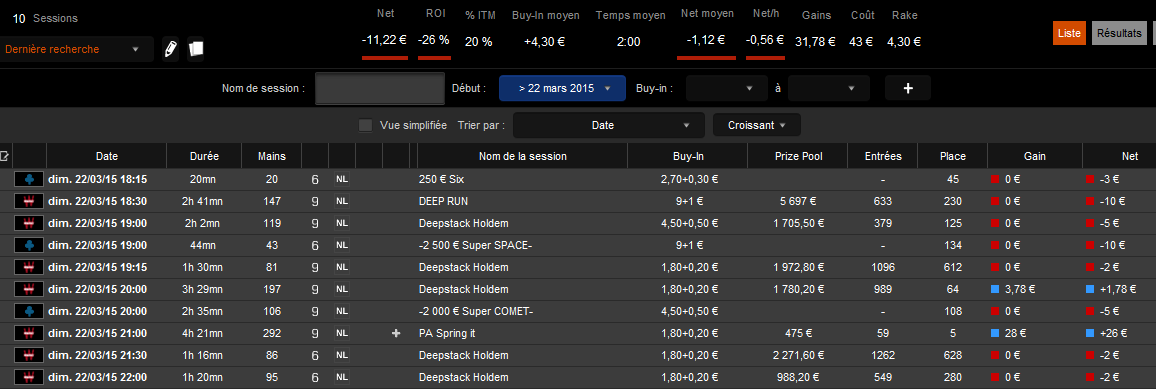Click the red W room icon on DEEP RUN row

tap(29, 201)
